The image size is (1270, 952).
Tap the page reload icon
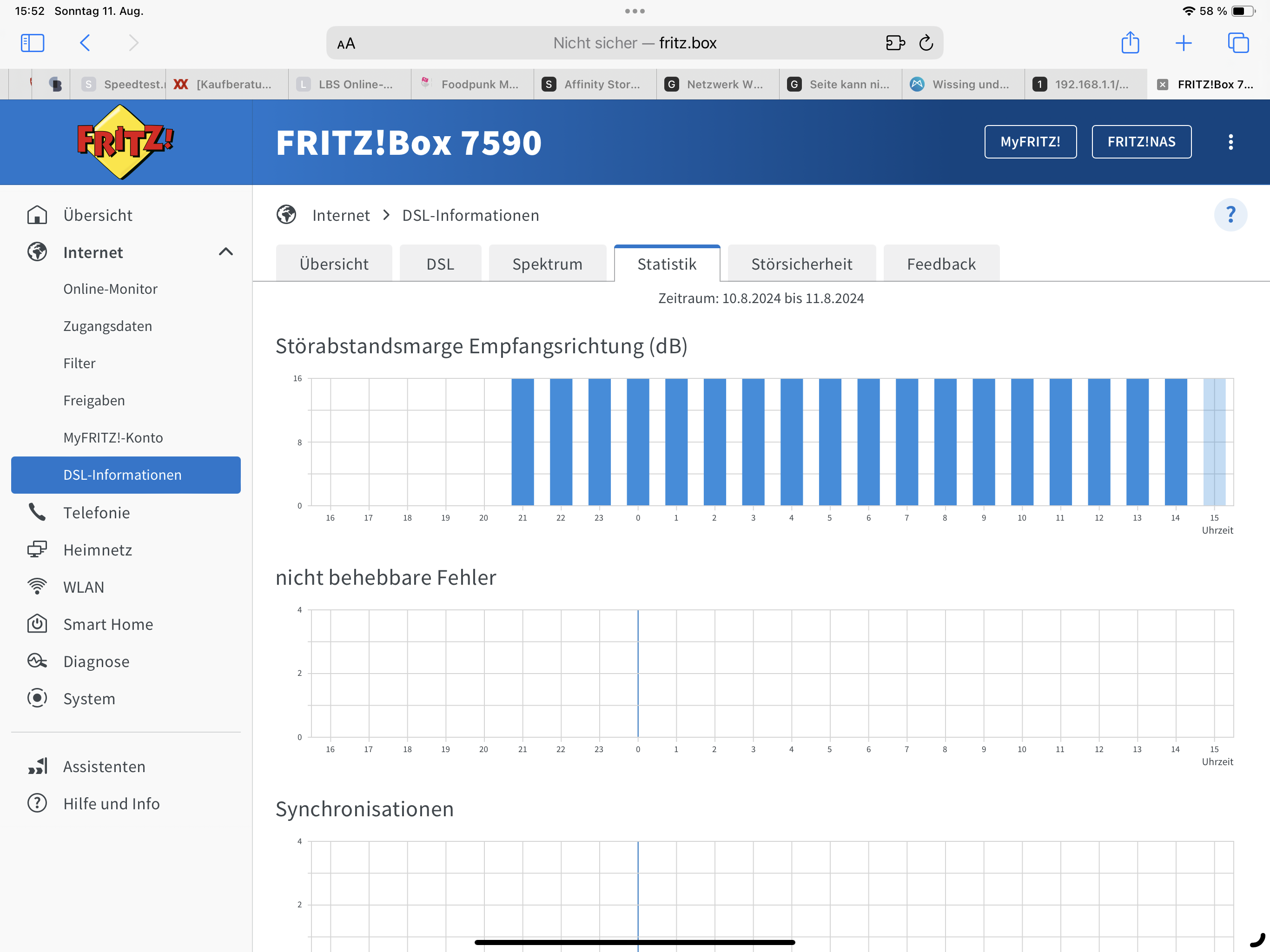pyautogui.click(x=926, y=43)
